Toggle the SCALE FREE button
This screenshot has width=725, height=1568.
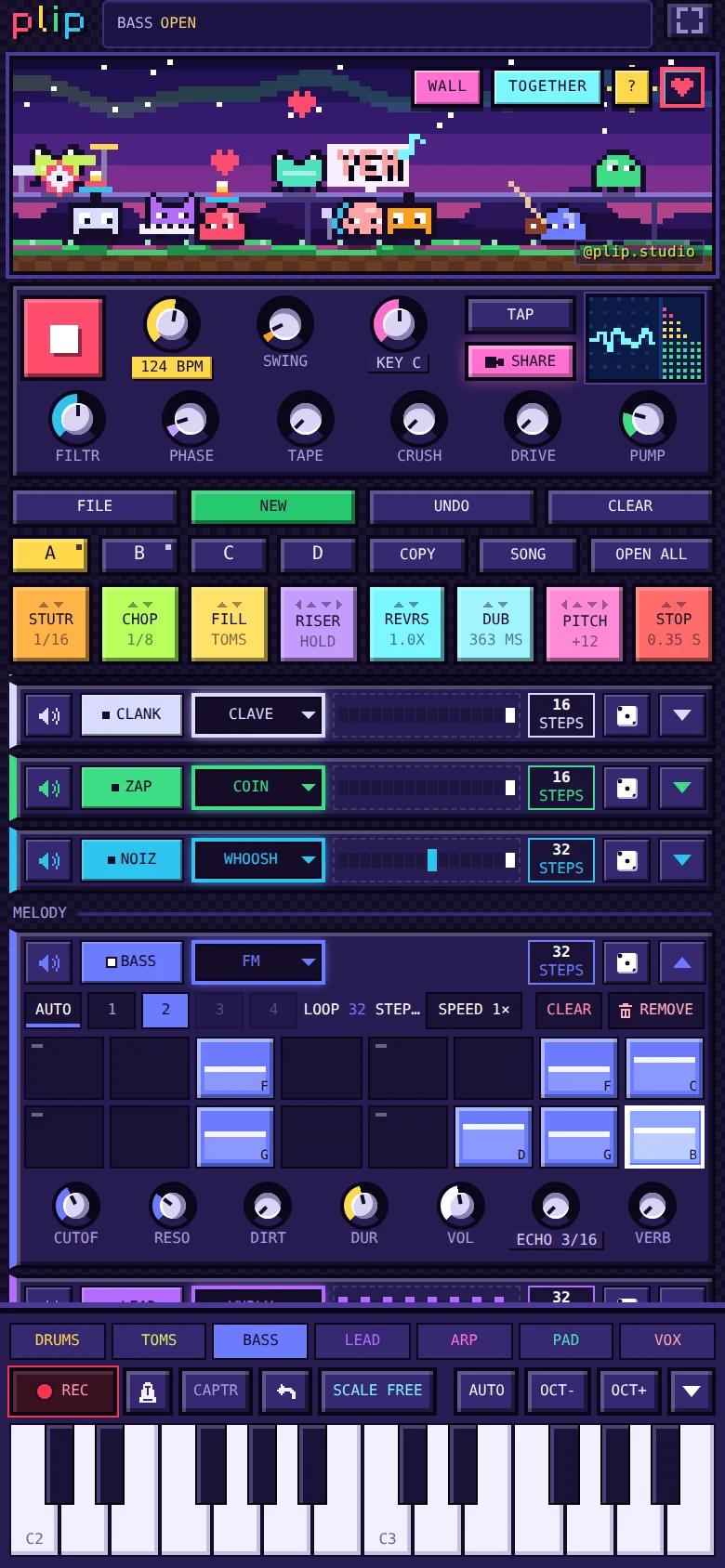(377, 1391)
